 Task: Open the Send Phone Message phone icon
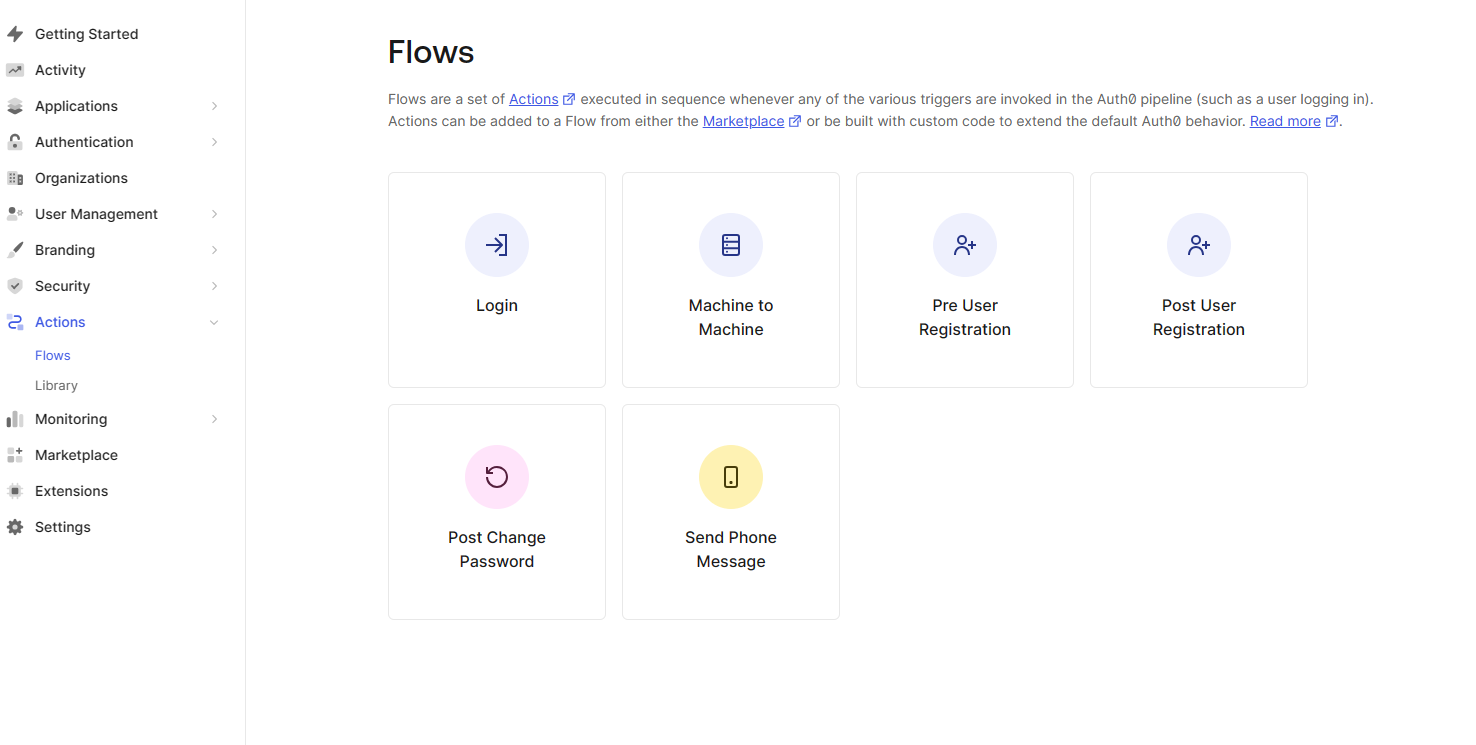[731, 476]
